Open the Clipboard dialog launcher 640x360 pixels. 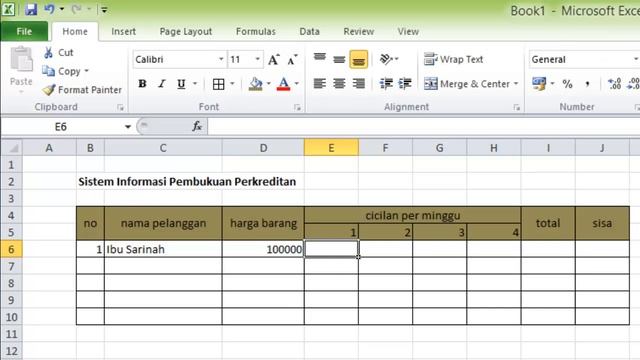pyautogui.click(x=120, y=107)
